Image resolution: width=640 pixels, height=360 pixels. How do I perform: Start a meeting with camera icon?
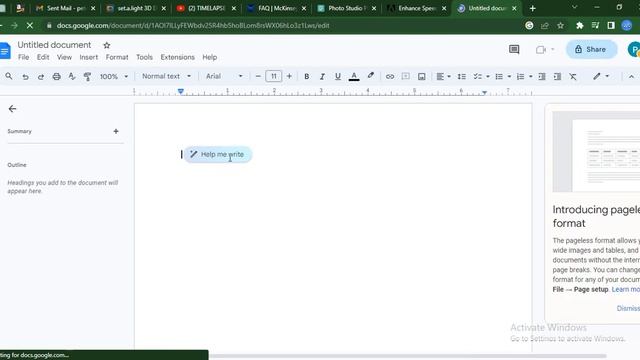click(541, 49)
